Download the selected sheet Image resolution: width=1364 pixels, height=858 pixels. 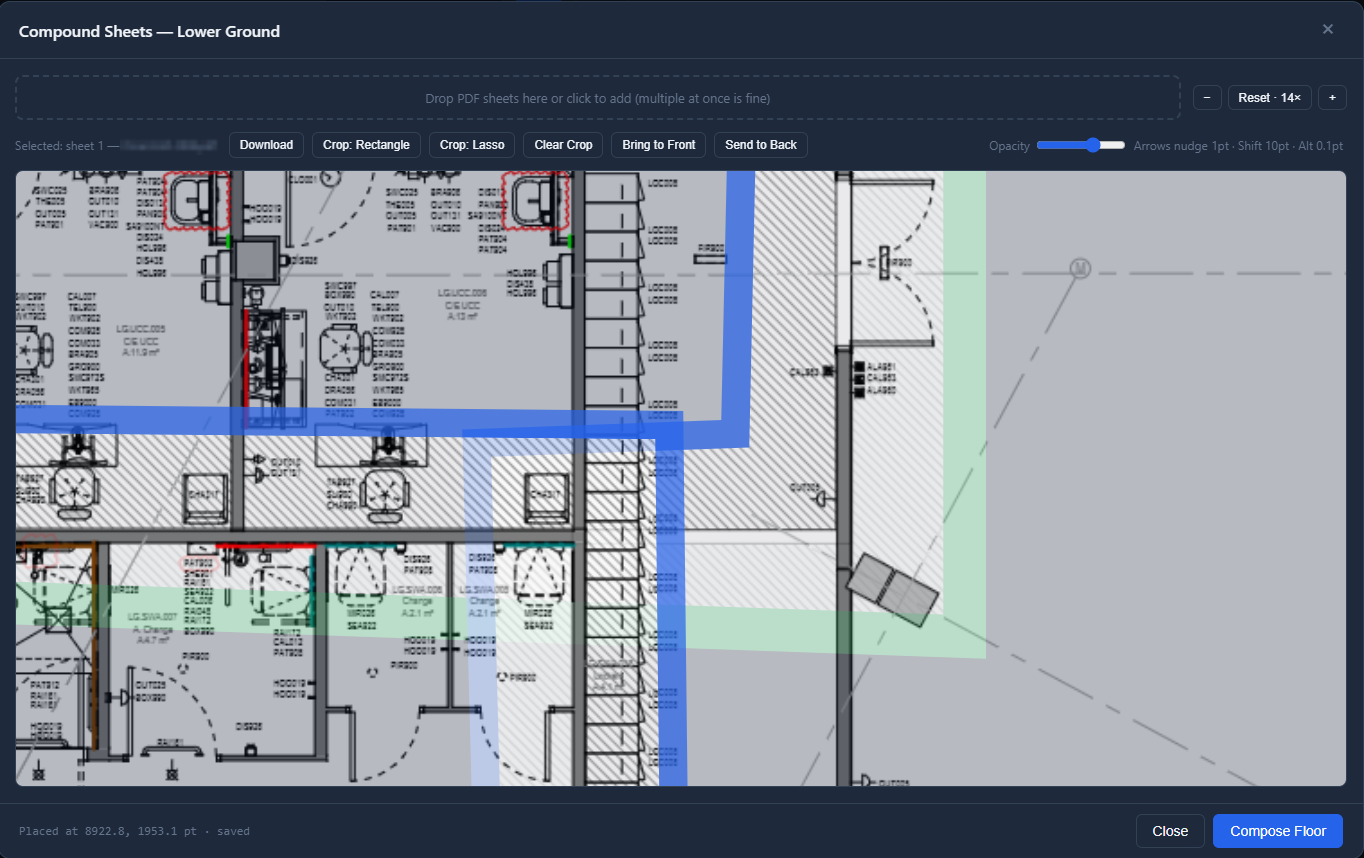266,145
